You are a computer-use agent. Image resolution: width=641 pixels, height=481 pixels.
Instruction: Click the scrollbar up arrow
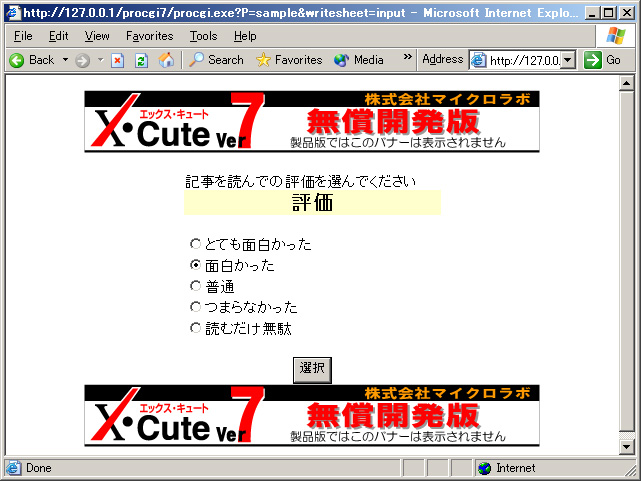click(x=626, y=83)
